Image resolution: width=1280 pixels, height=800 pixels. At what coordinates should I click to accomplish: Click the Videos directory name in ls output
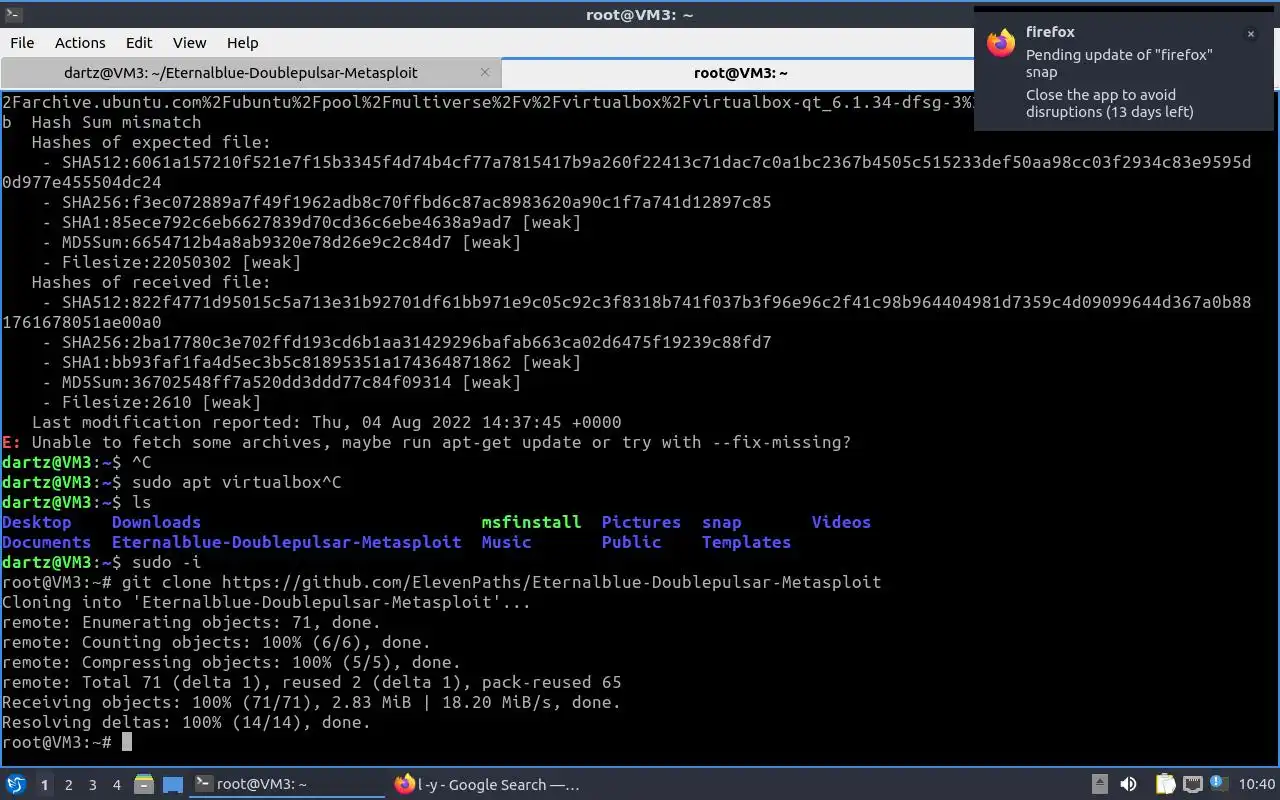tap(841, 522)
